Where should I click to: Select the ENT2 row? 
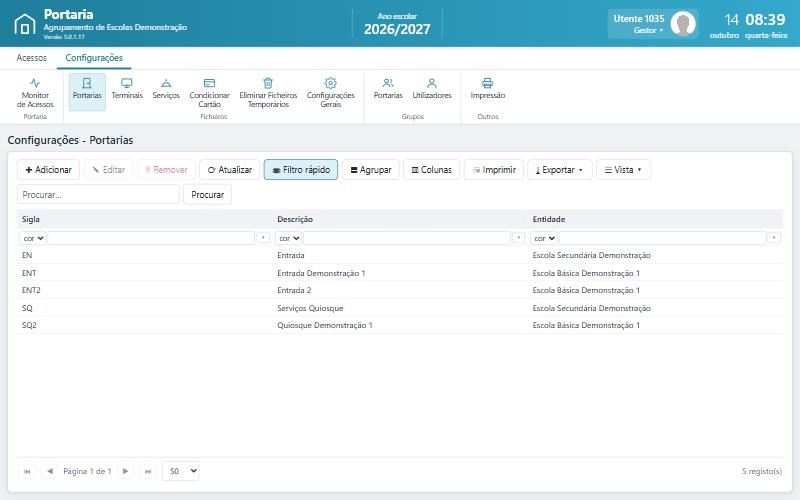click(x=400, y=290)
